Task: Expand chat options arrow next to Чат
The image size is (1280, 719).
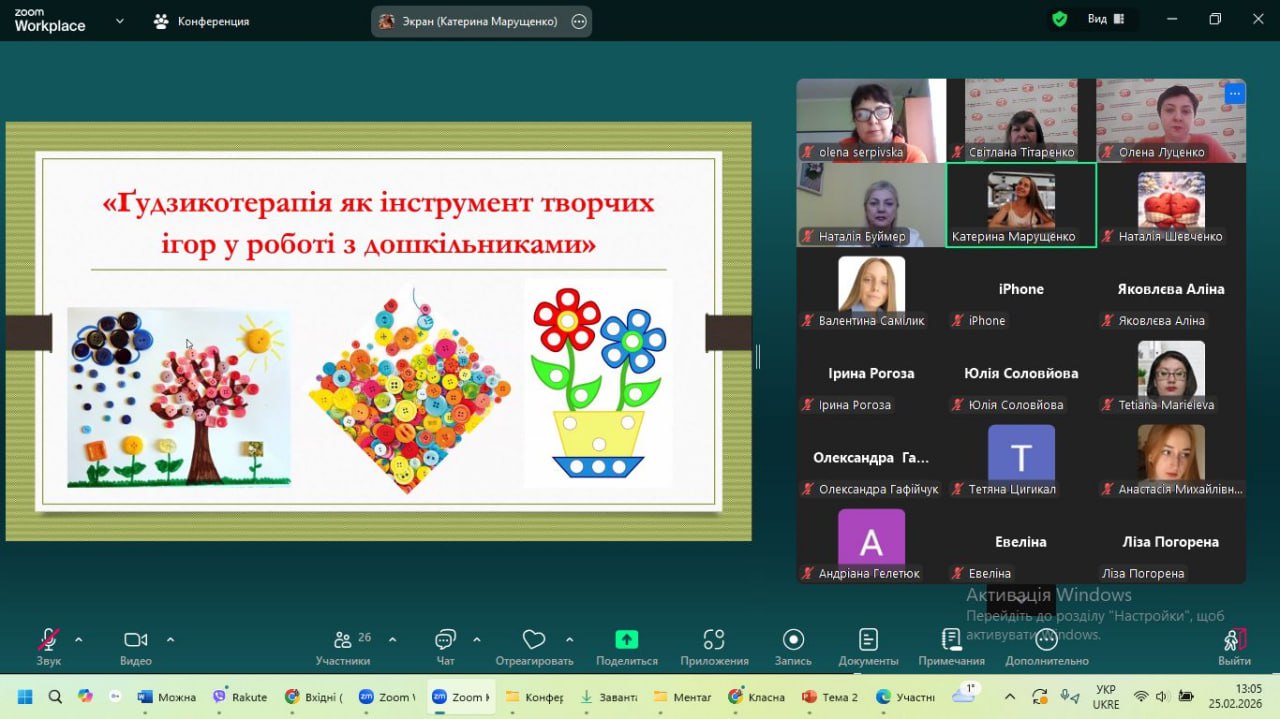Action: pos(476,640)
